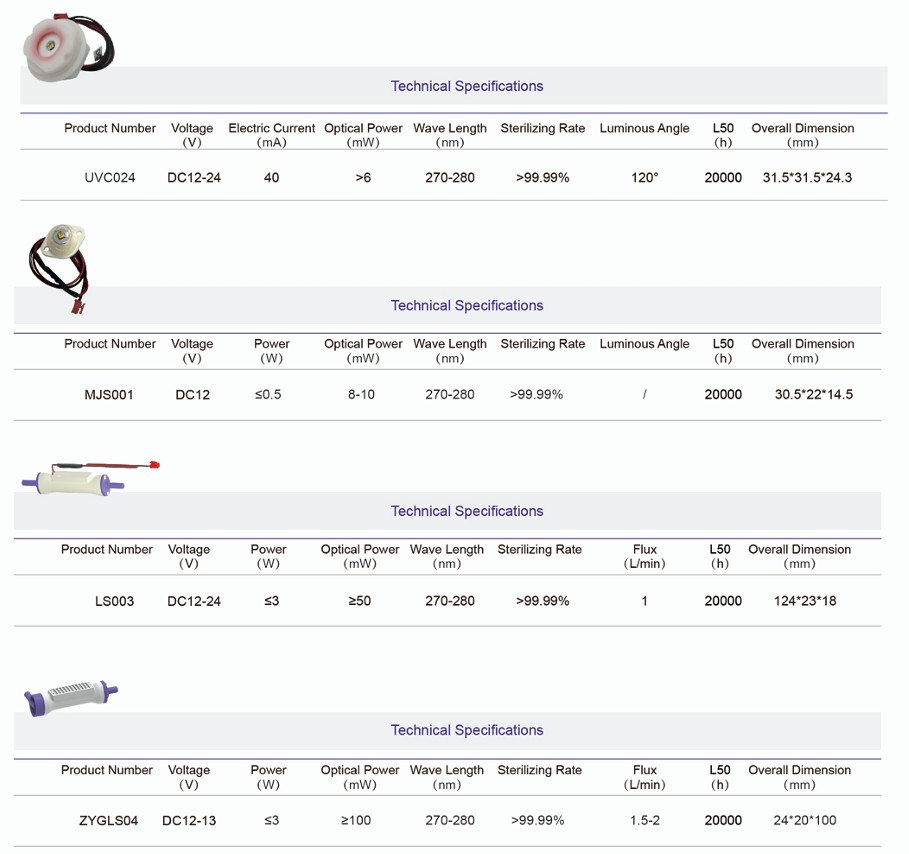Click the ≥50 optical power value
The width and height of the screenshot is (909, 854).
[x=359, y=601]
